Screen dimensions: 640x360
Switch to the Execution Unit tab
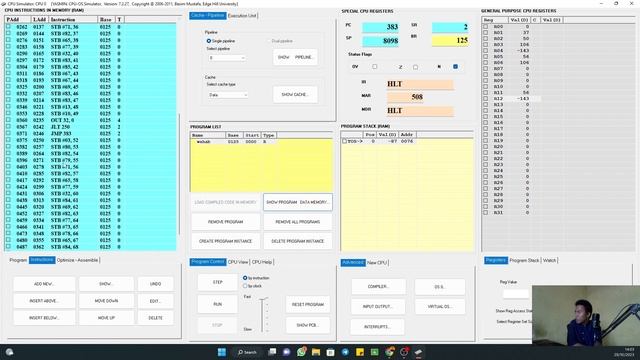tap(242, 16)
